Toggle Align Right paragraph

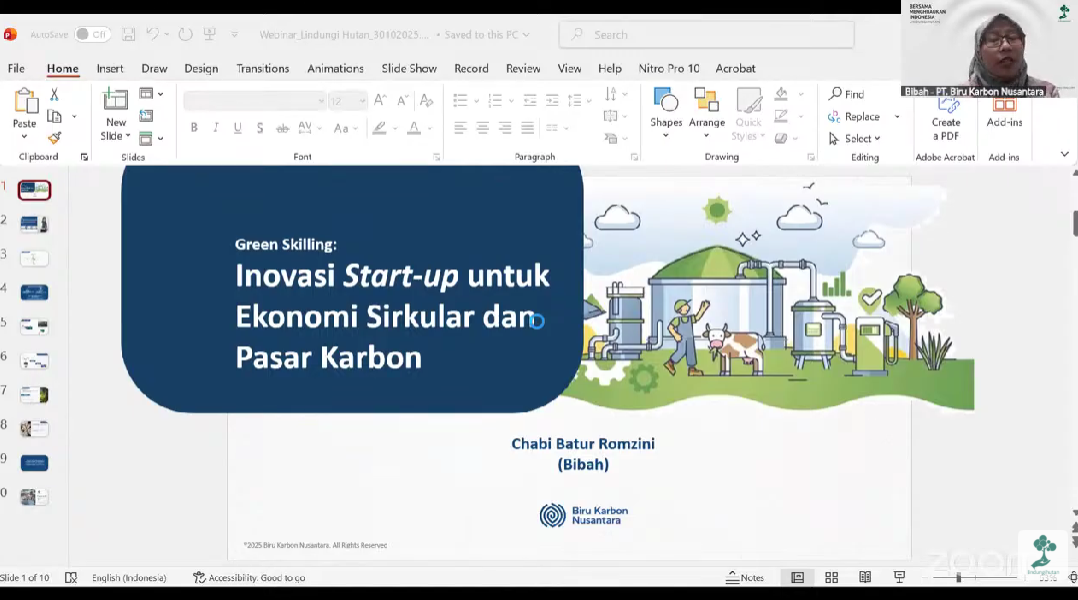[505, 128]
